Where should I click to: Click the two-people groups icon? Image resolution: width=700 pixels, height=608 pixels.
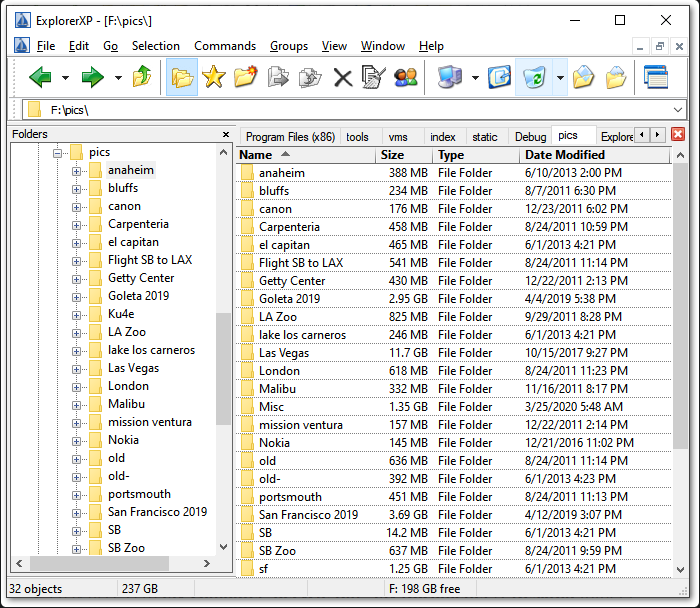(x=406, y=77)
